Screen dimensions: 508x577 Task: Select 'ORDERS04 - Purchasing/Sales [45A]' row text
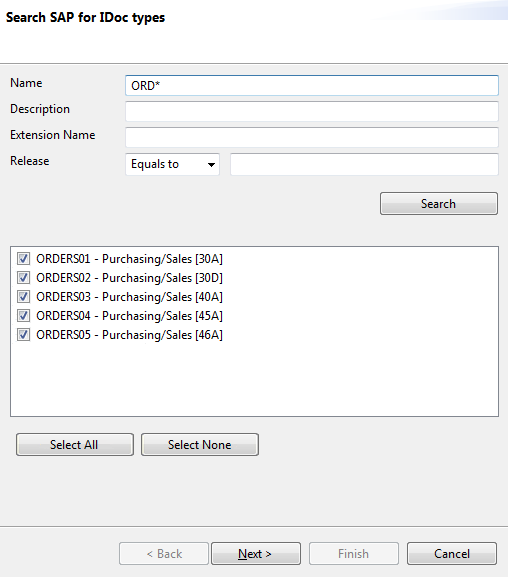coord(130,316)
